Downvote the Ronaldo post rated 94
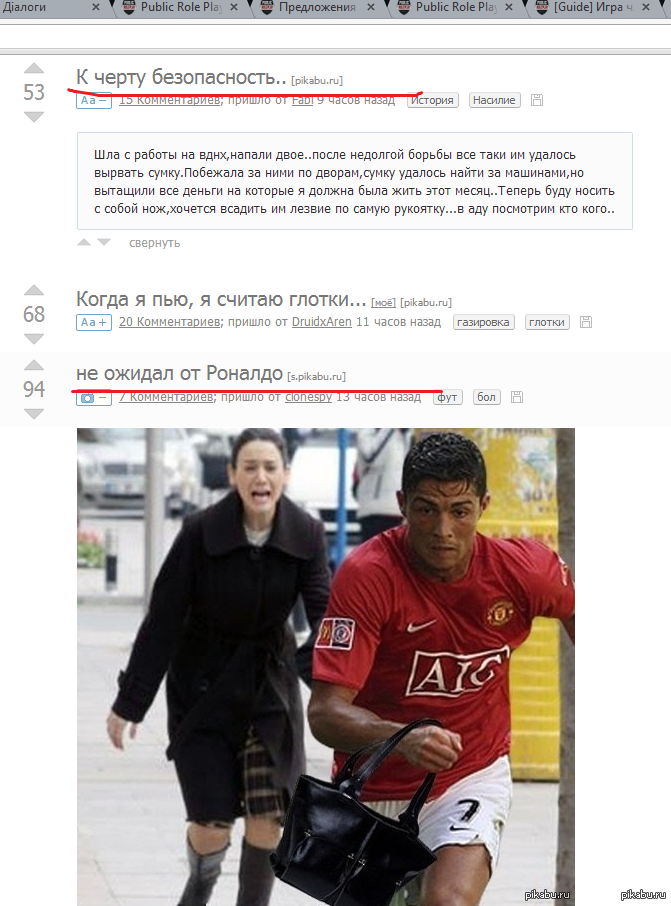 34,414
